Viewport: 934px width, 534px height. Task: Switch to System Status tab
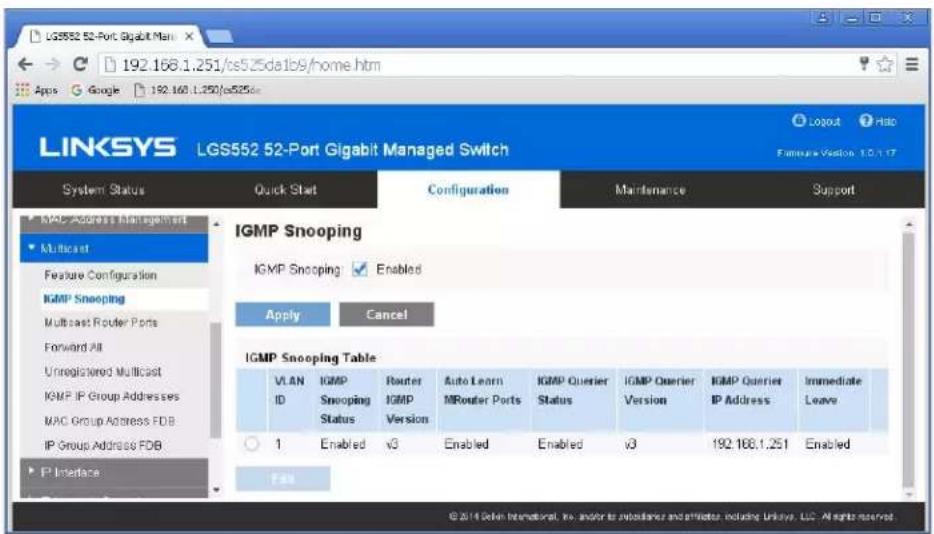point(104,190)
